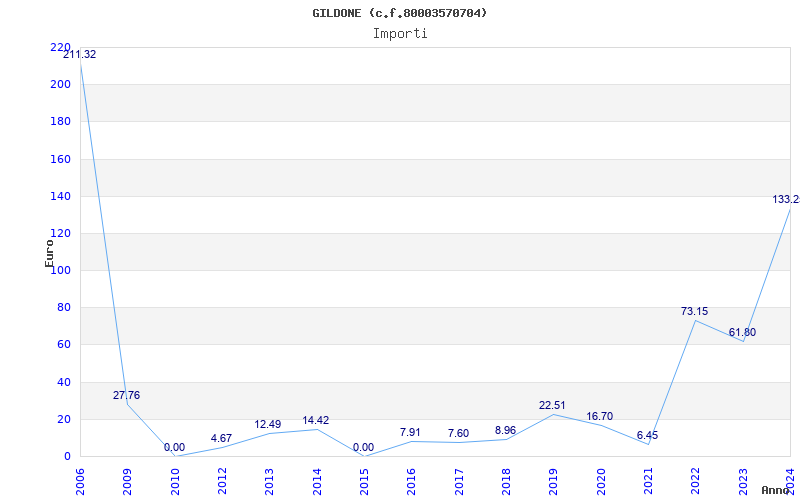Image resolution: width=800 pixels, height=500 pixels.
Task: Click the 7.60 data label above 2017
Action: tap(458, 433)
